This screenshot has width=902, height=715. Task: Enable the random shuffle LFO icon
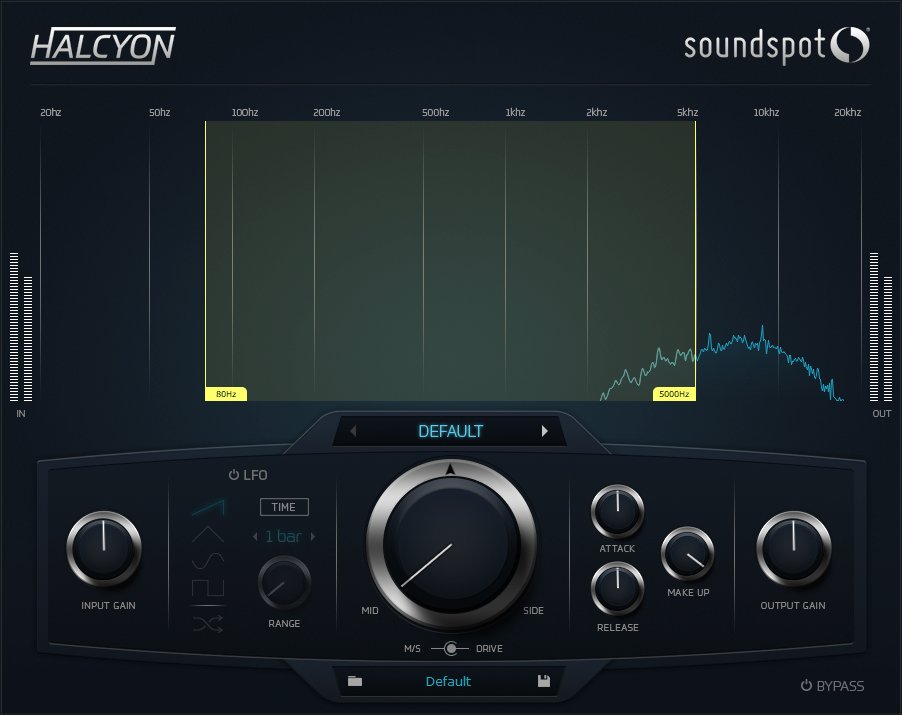pyautogui.click(x=208, y=624)
